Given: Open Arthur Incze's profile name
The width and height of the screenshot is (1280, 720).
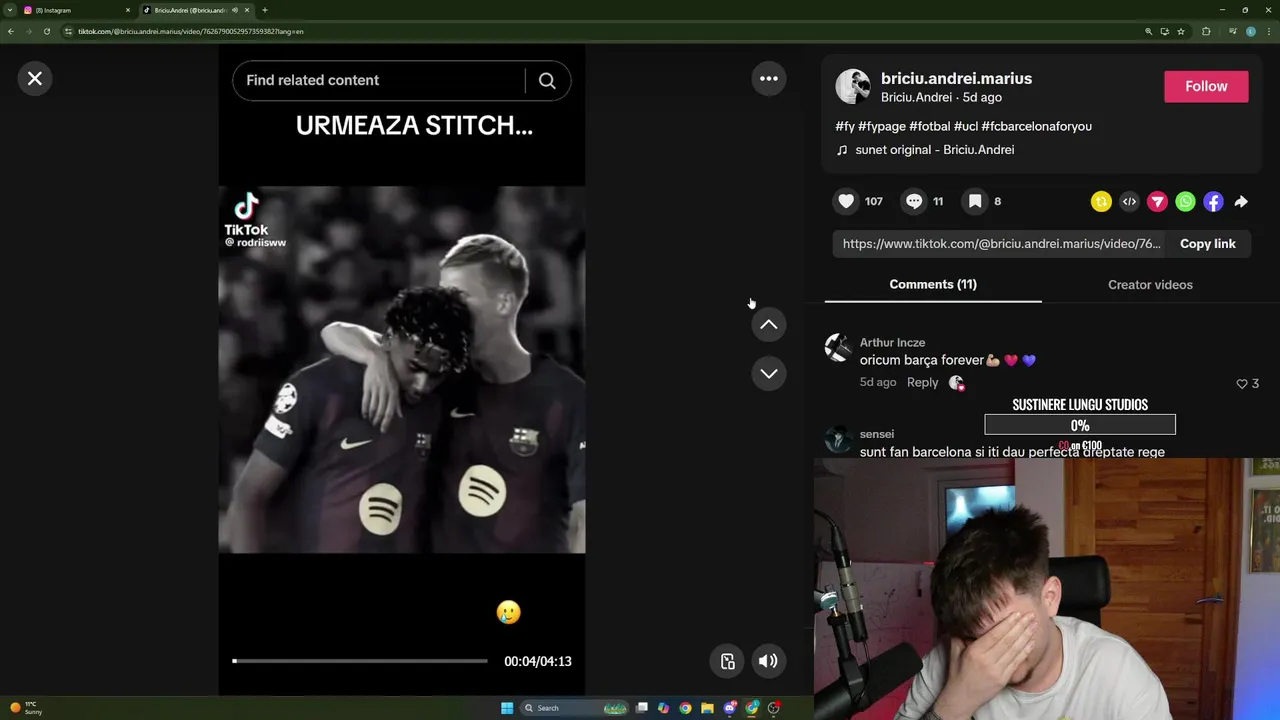Looking at the screenshot, I should [x=892, y=342].
